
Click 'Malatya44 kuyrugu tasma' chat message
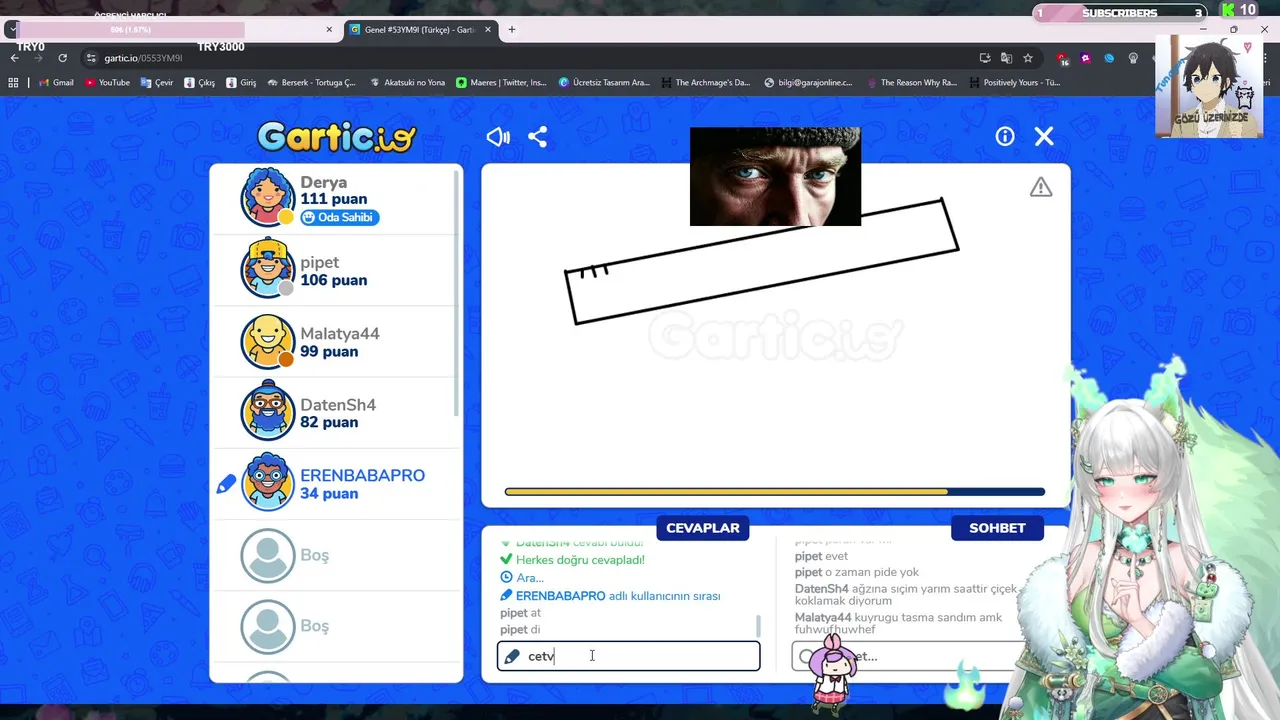point(898,623)
